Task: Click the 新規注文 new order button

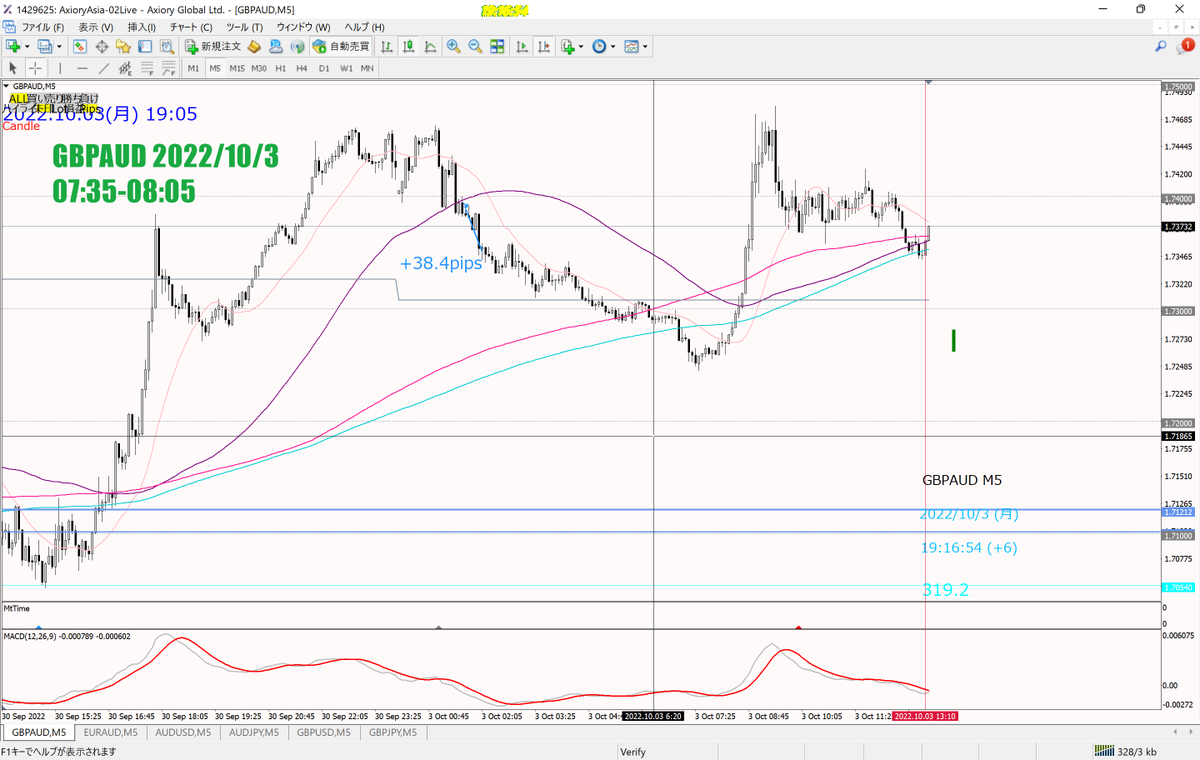Action: tap(211, 46)
